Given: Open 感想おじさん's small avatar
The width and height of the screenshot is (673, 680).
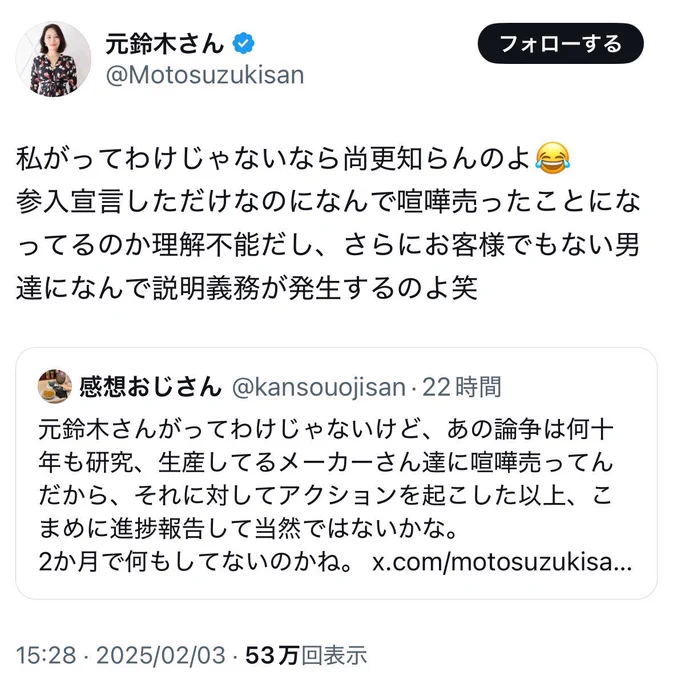Looking at the screenshot, I should (55, 386).
